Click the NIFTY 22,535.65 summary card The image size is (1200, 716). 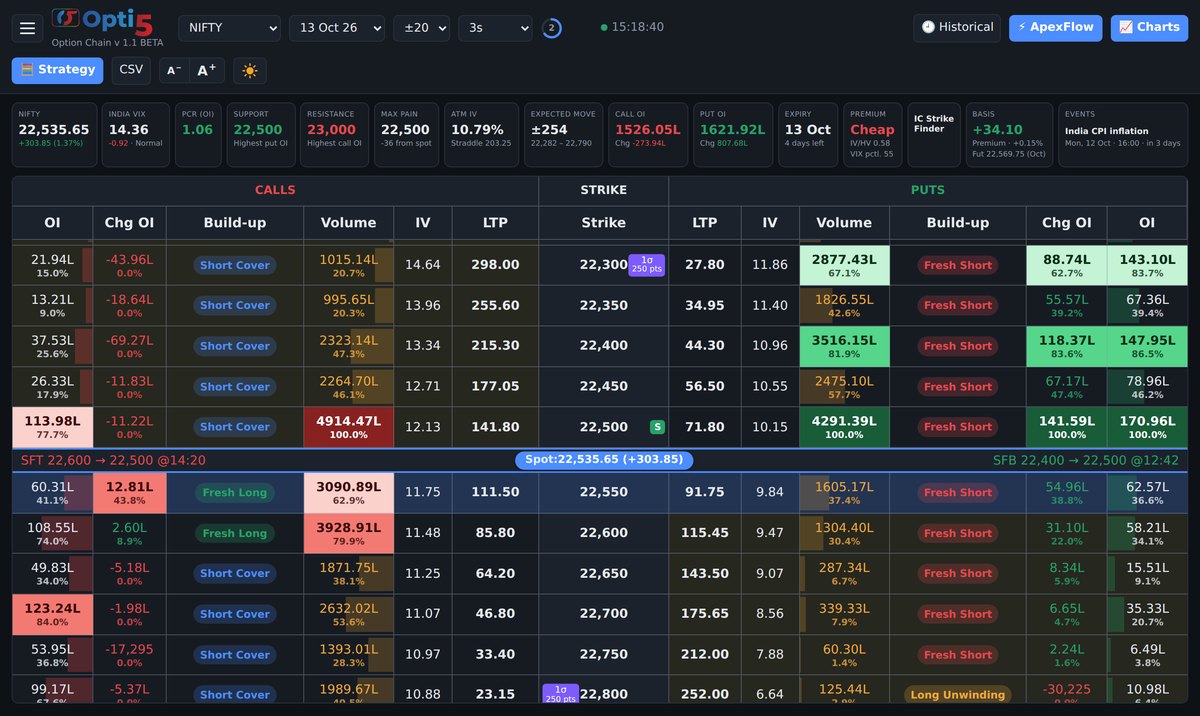(x=54, y=135)
